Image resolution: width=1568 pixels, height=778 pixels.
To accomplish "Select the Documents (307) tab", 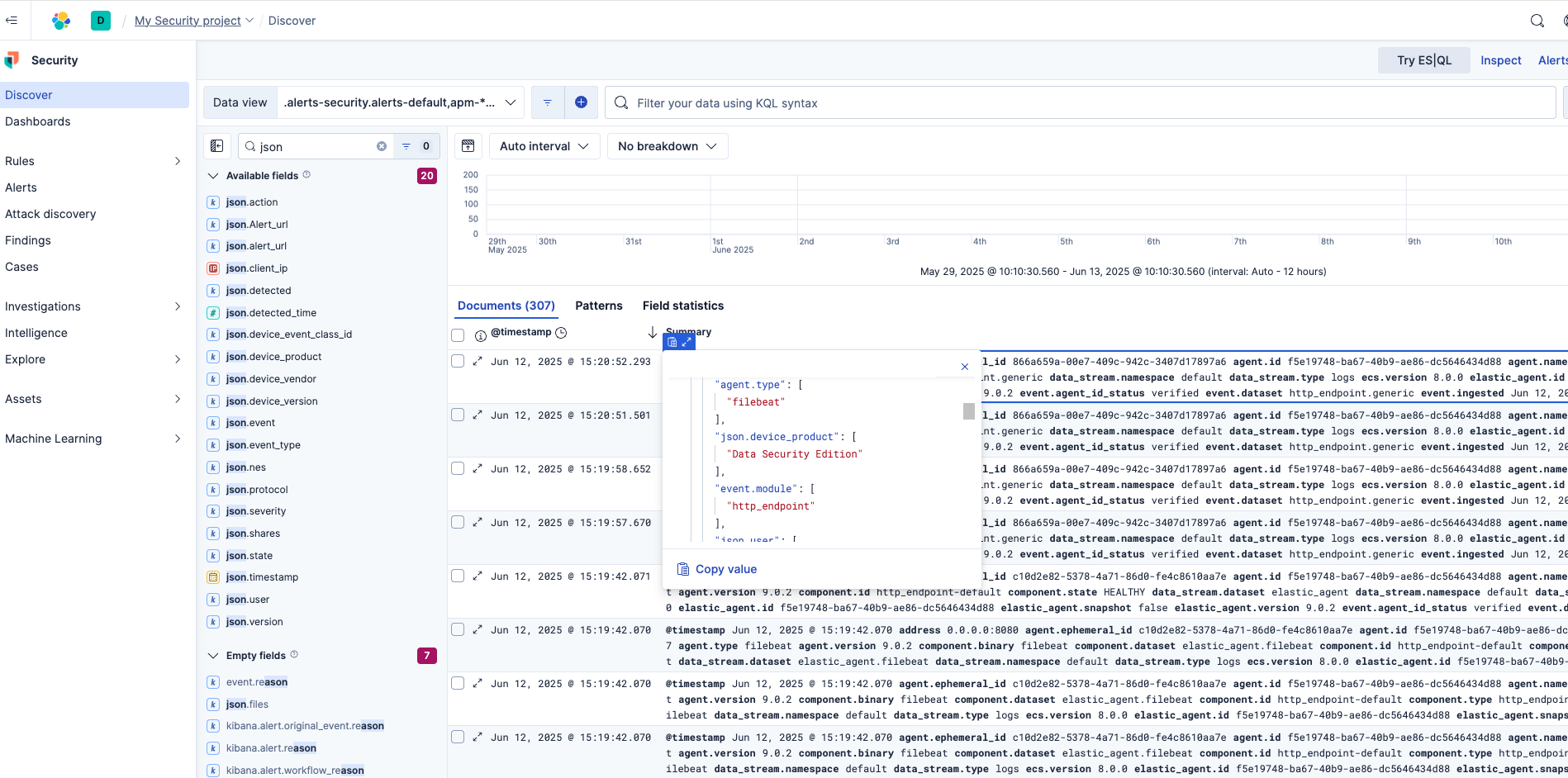I will [506, 306].
